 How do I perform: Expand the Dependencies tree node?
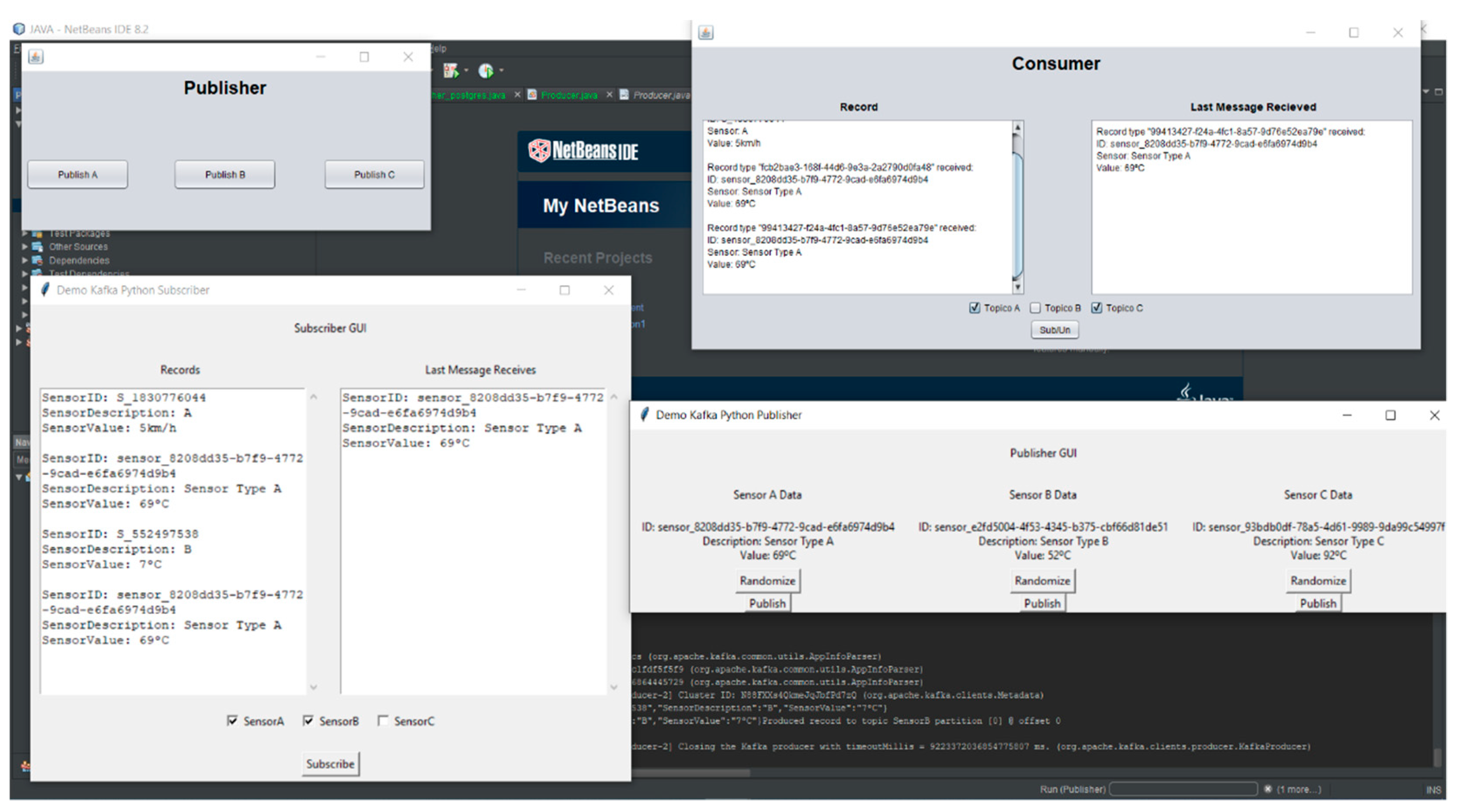coord(24,260)
